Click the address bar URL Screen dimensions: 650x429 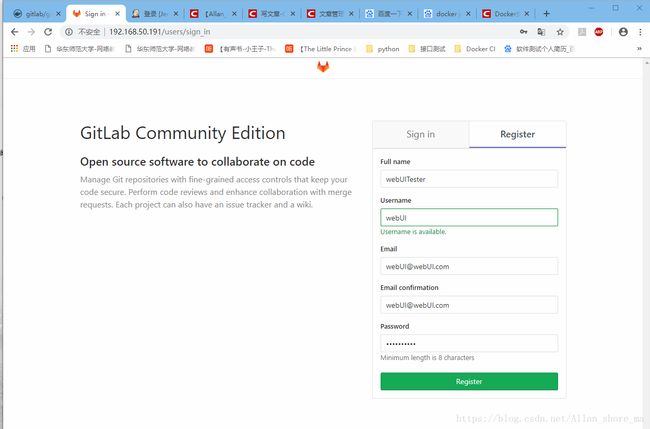[160, 32]
